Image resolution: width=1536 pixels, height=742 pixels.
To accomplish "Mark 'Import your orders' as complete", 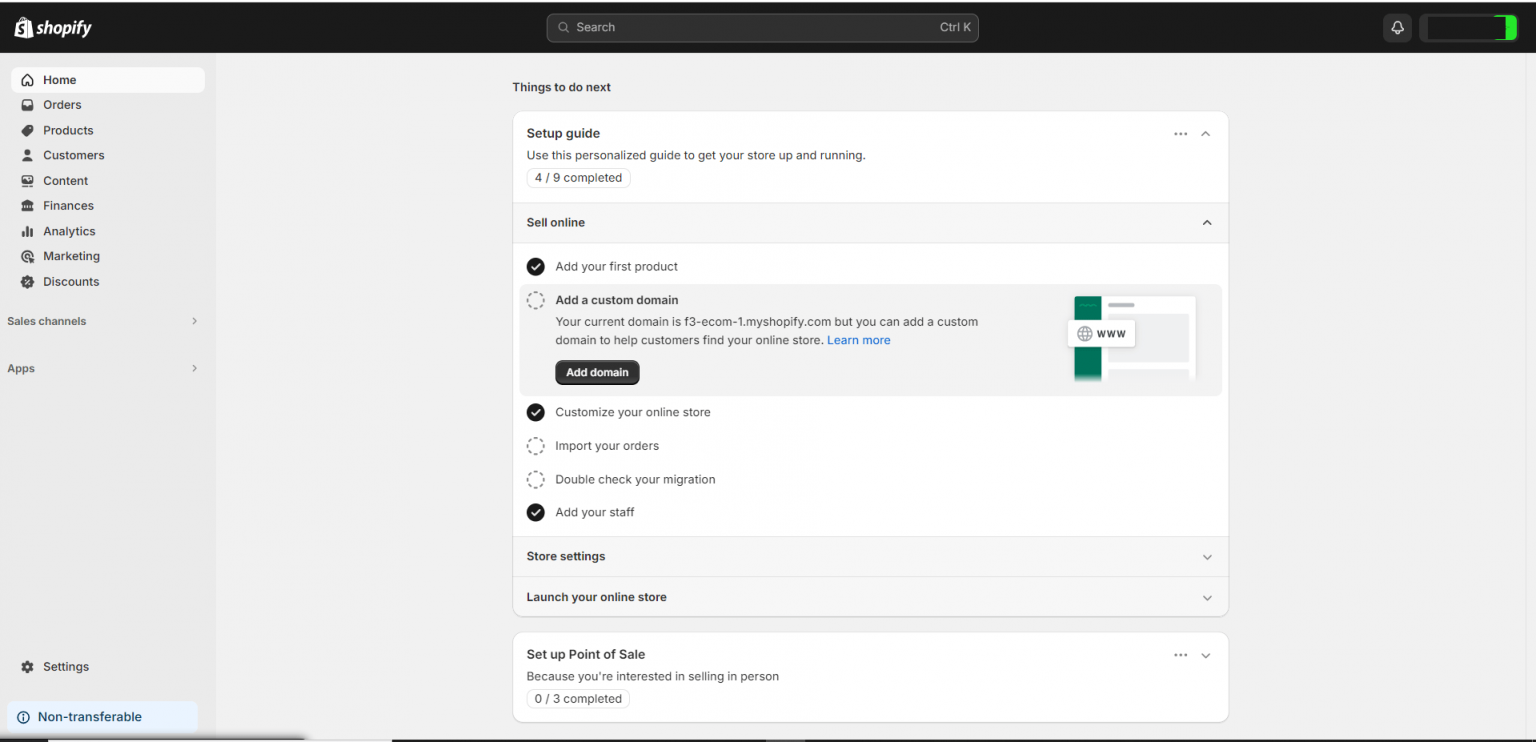I will [x=536, y=445].
